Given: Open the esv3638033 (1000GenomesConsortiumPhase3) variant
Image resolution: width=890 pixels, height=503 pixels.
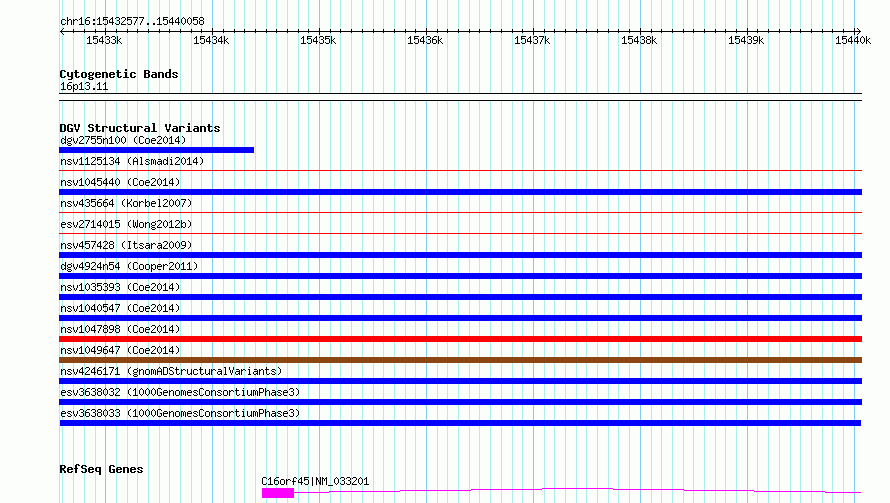Looking at the screenshot, I should [180, 413].
